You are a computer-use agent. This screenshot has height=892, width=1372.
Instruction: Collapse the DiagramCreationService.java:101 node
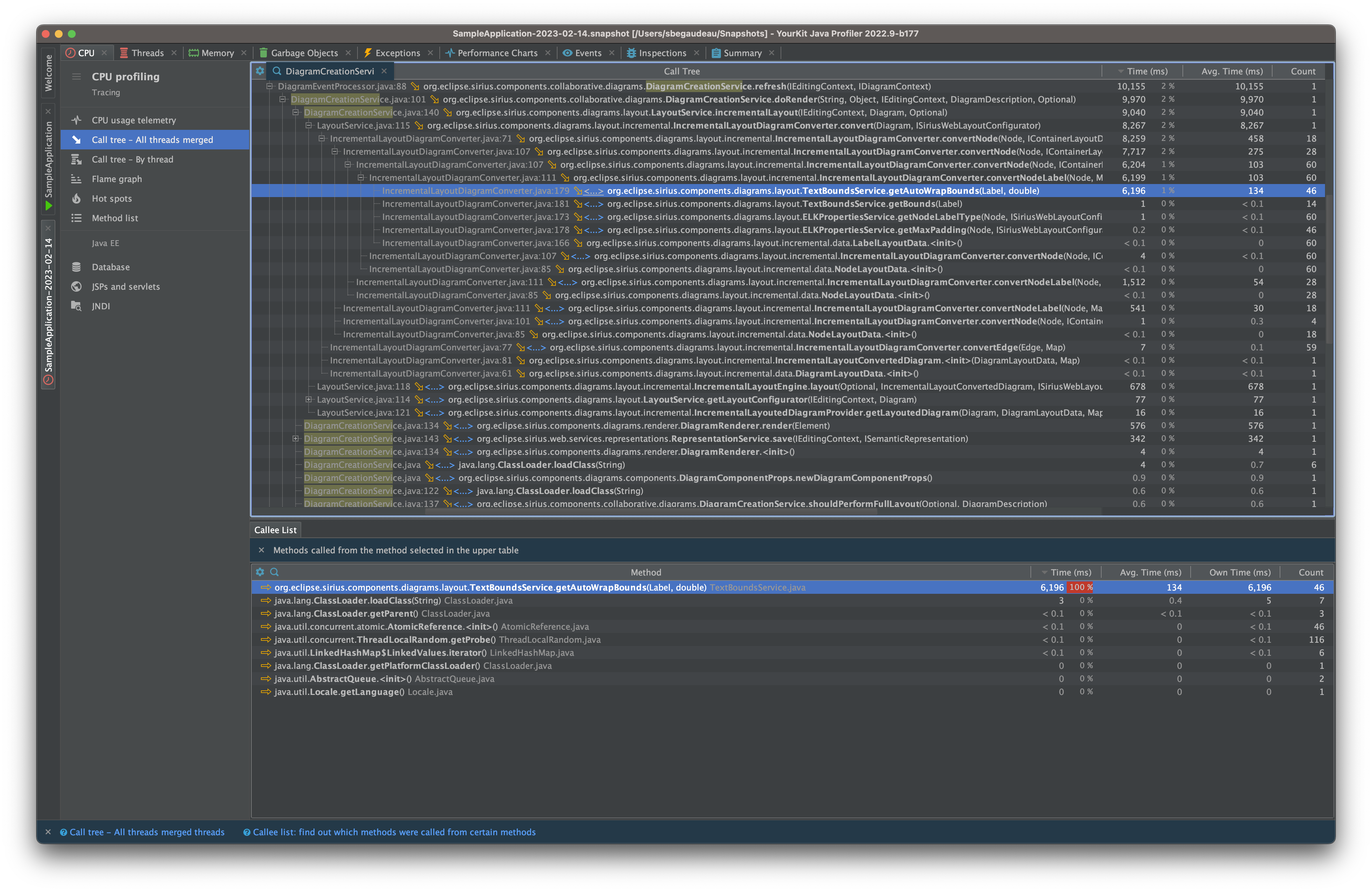[282, 100]
